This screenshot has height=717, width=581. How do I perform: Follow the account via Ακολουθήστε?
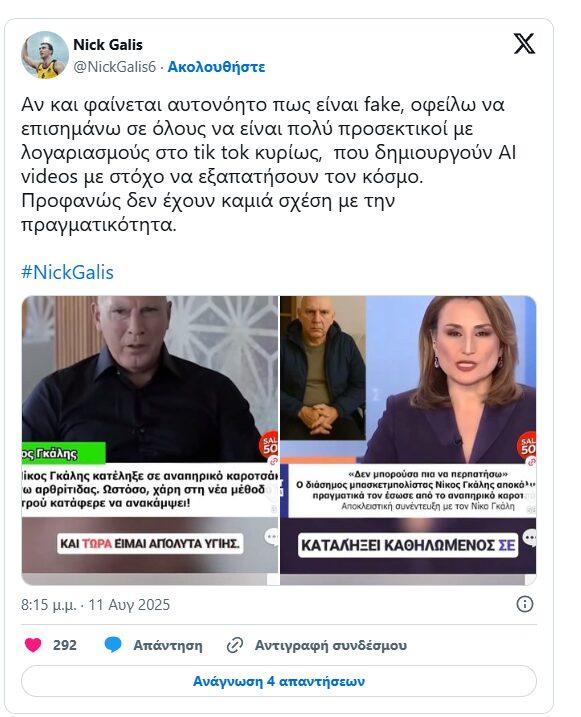[216, 67]
